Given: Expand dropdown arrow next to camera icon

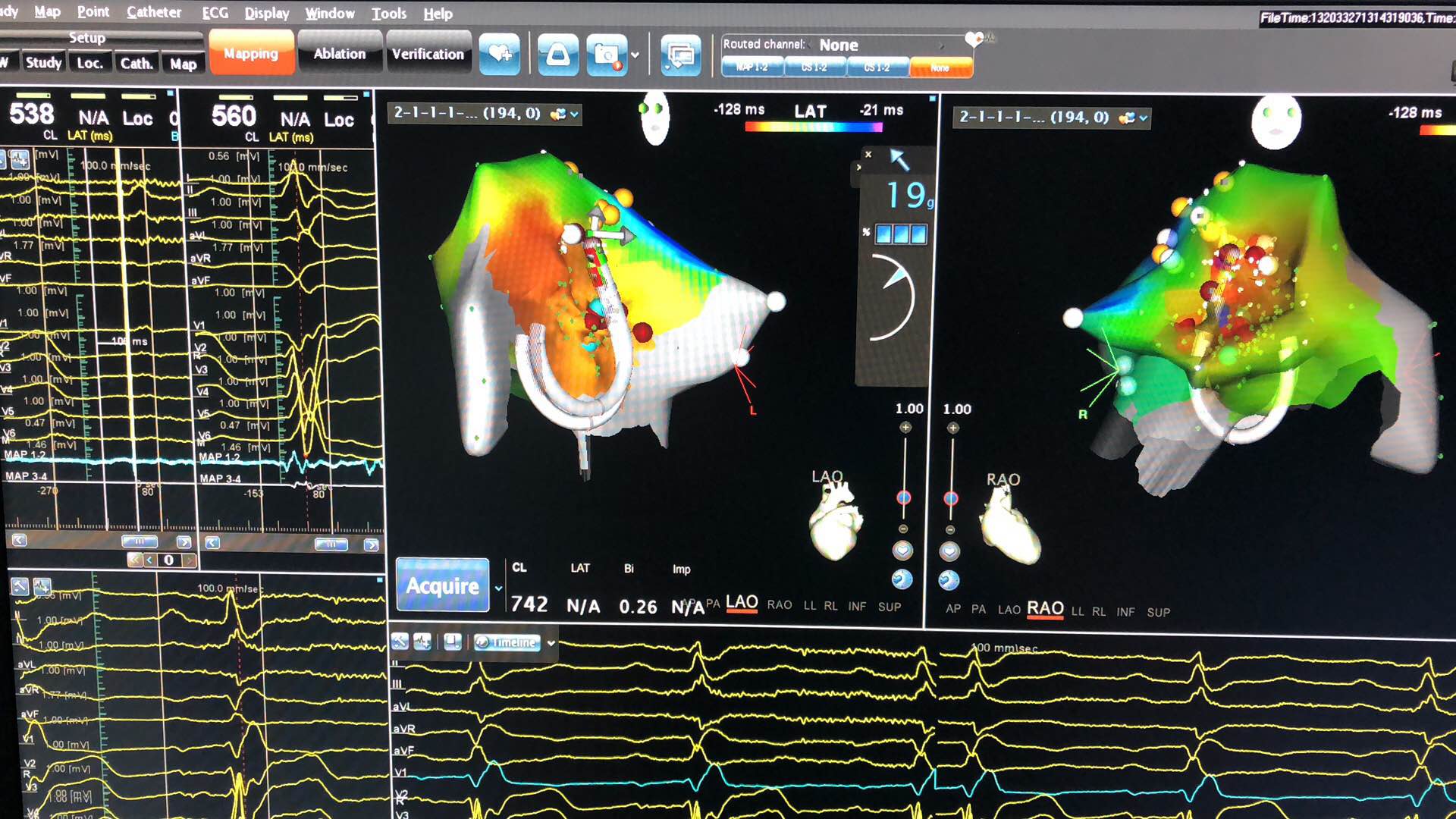Looking at the screenshot, I should 635,55.
